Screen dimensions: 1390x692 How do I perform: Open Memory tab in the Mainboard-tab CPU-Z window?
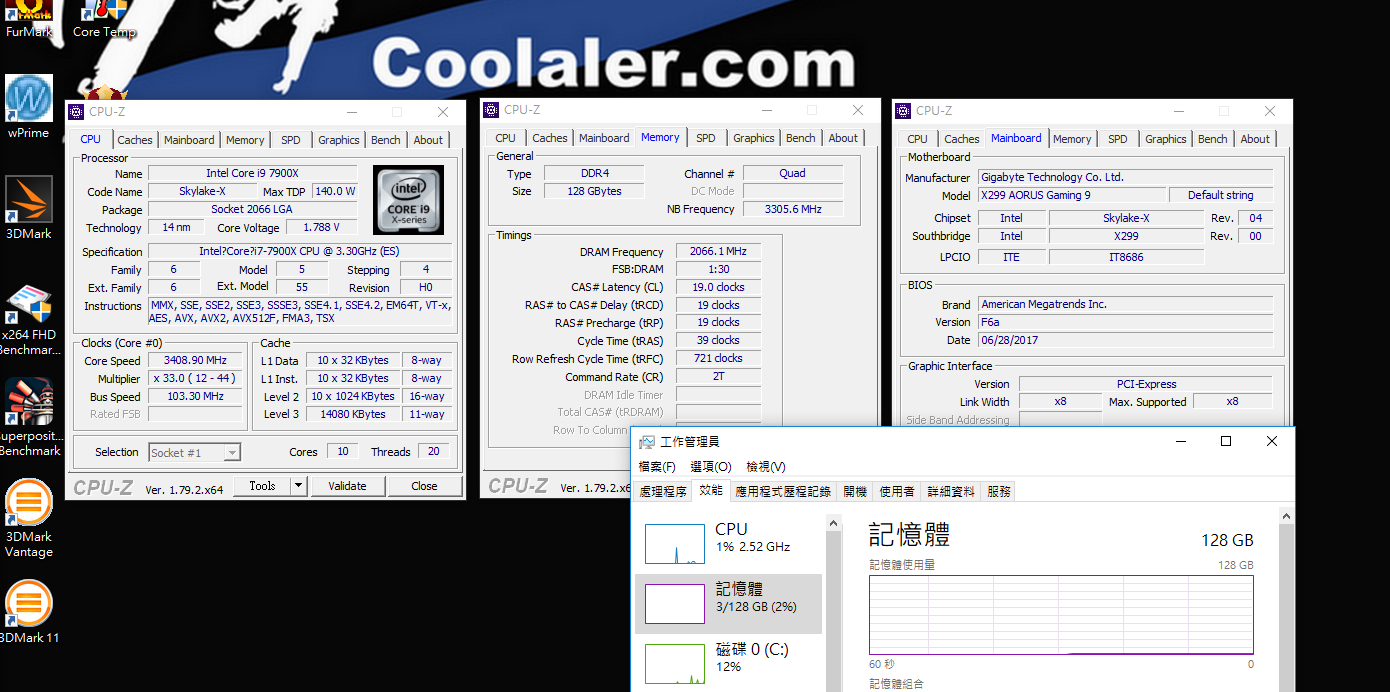point(1072,139)
